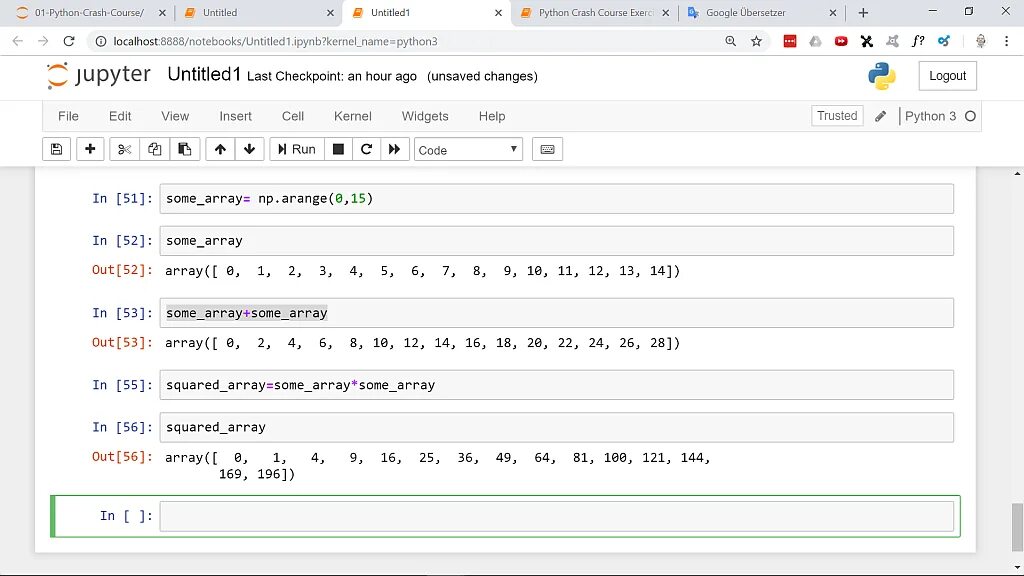
Task: Click the Jupyter logo
Action: coord(99,75)
